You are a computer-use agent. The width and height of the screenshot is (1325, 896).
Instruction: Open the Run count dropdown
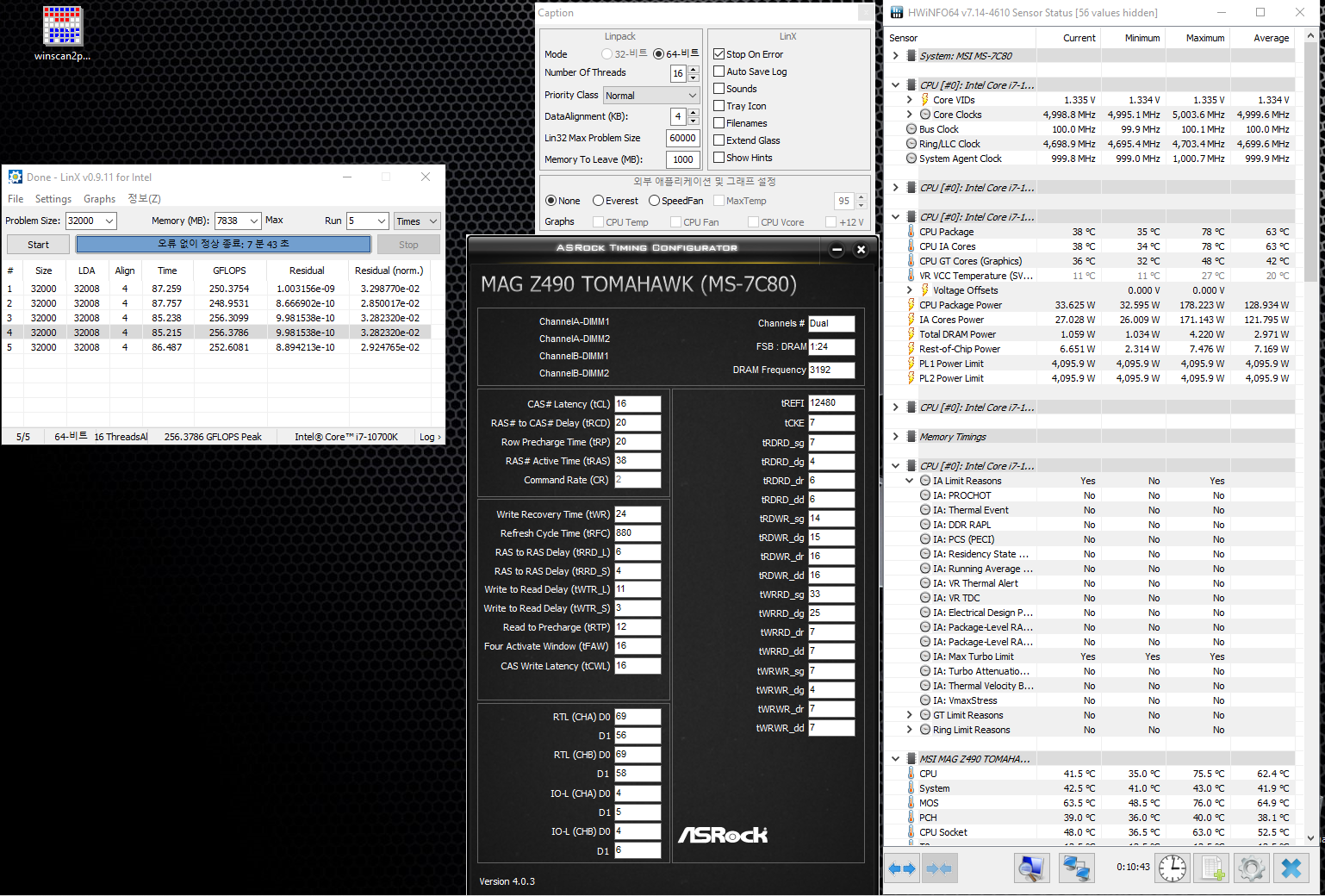[x=382, y=221]
